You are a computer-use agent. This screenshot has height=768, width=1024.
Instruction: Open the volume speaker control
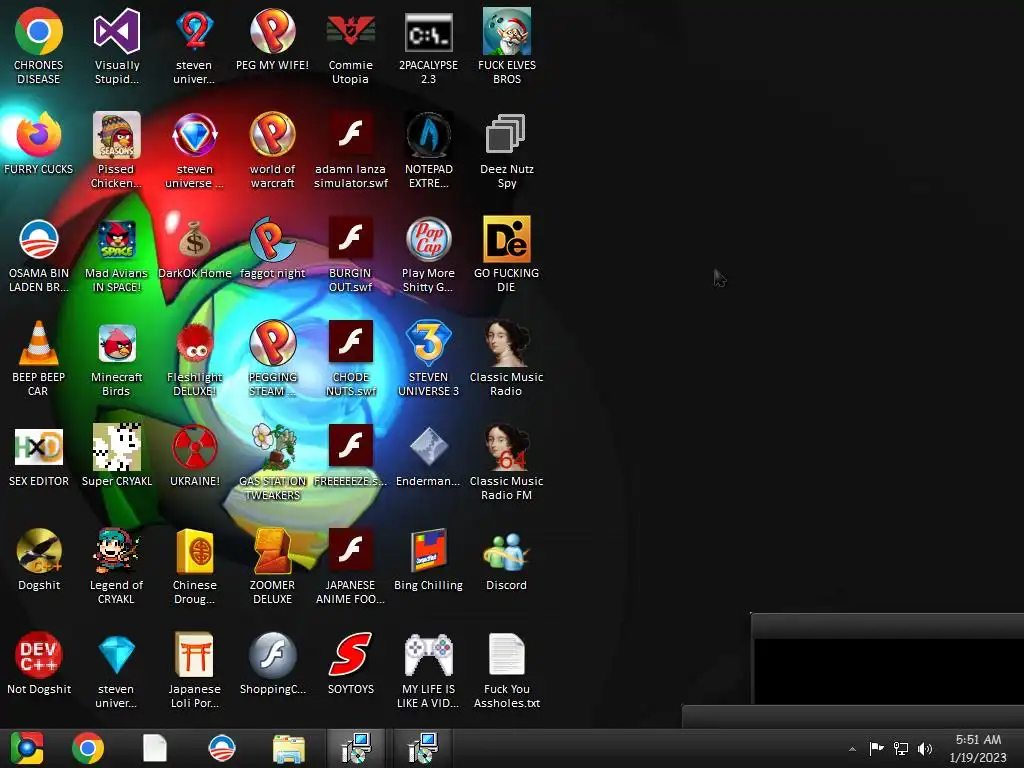pos(925,749)
